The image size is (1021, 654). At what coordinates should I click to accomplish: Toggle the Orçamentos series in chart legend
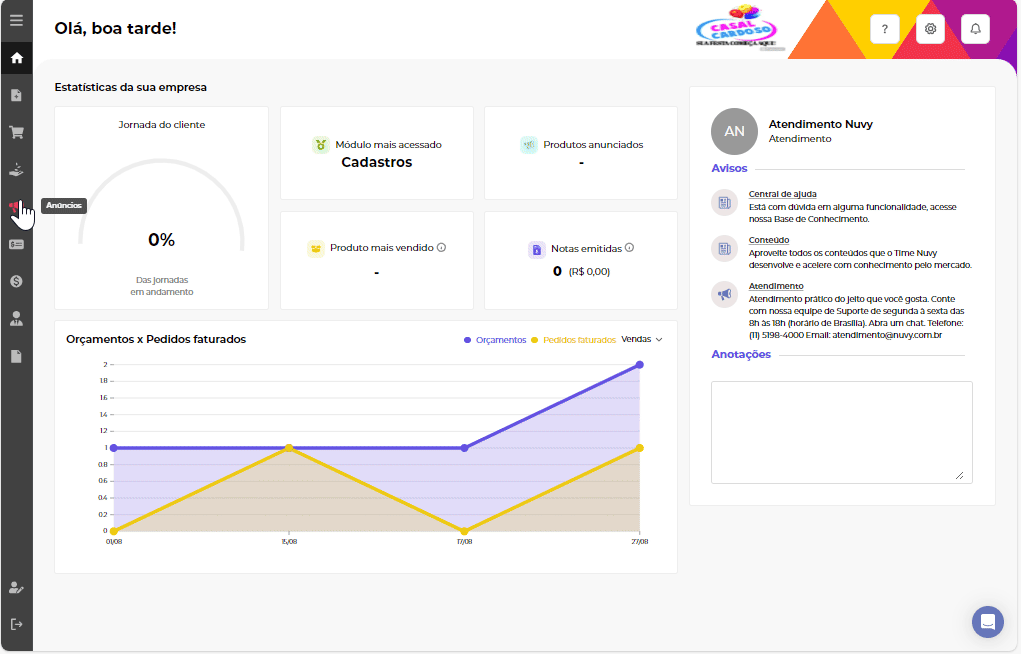point(495,340)
